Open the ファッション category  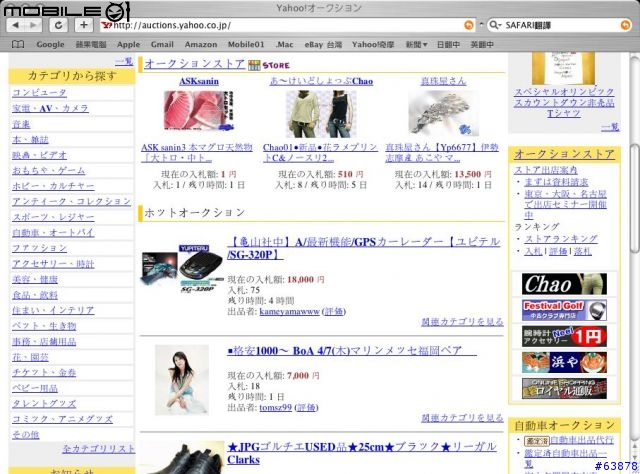(x=39, y=248)
